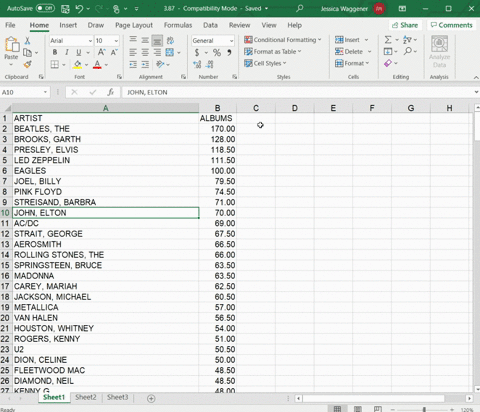This screenshot has height=412, width=480.
Task: Click the Save icon in title bar
Action: tap(65, 9)
